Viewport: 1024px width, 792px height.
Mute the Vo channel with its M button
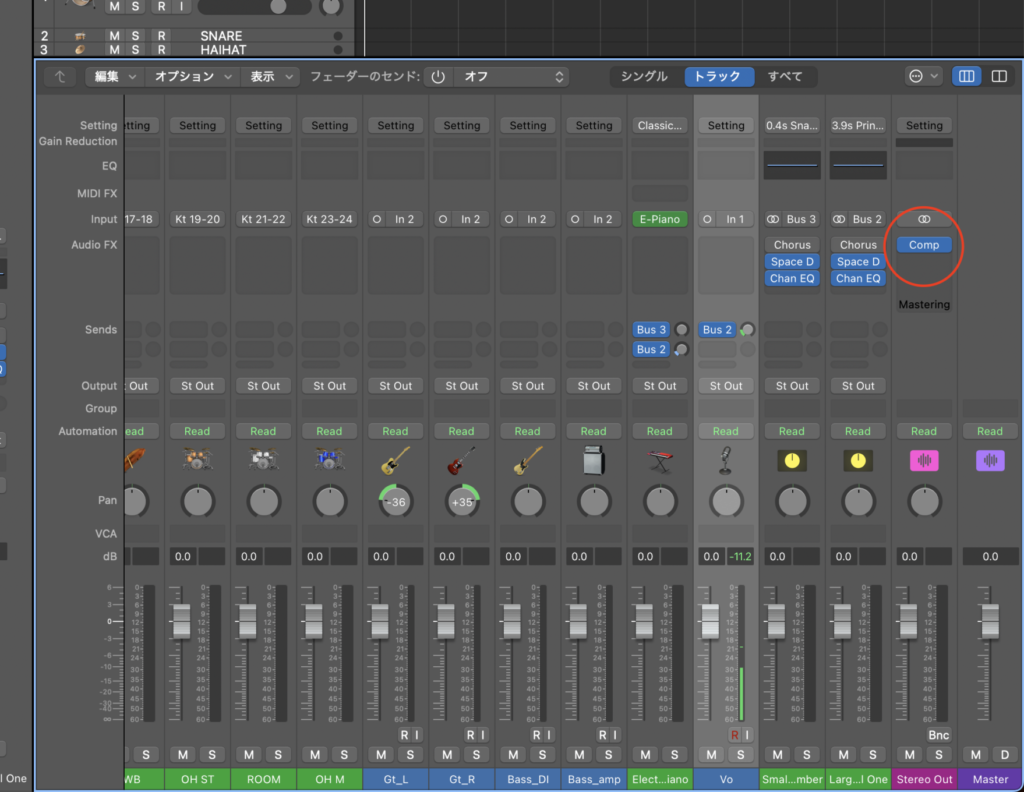(x=711, y=755)
